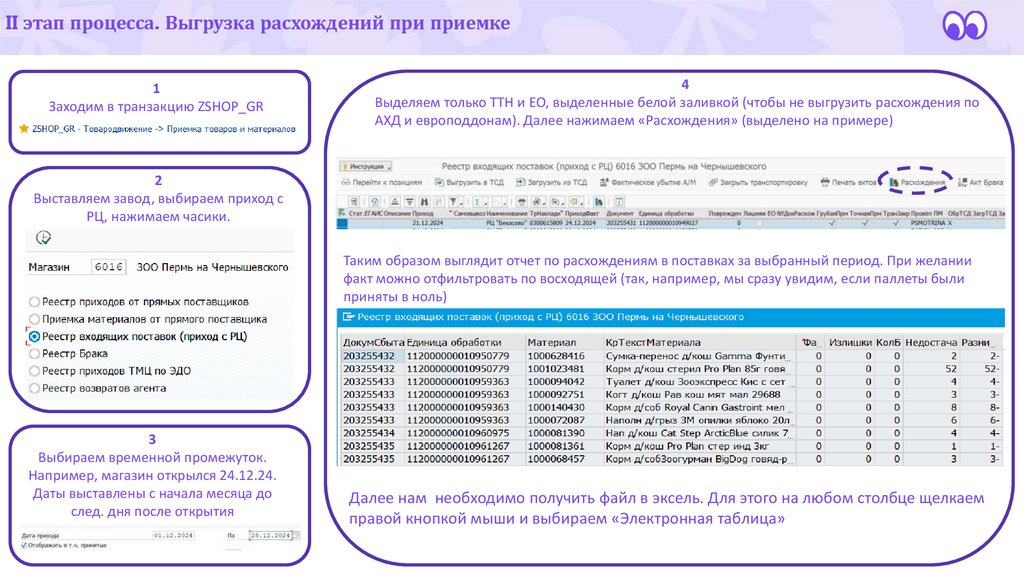Click the chart graphic icon in ALV toolbar

click(x=599, y=202)
